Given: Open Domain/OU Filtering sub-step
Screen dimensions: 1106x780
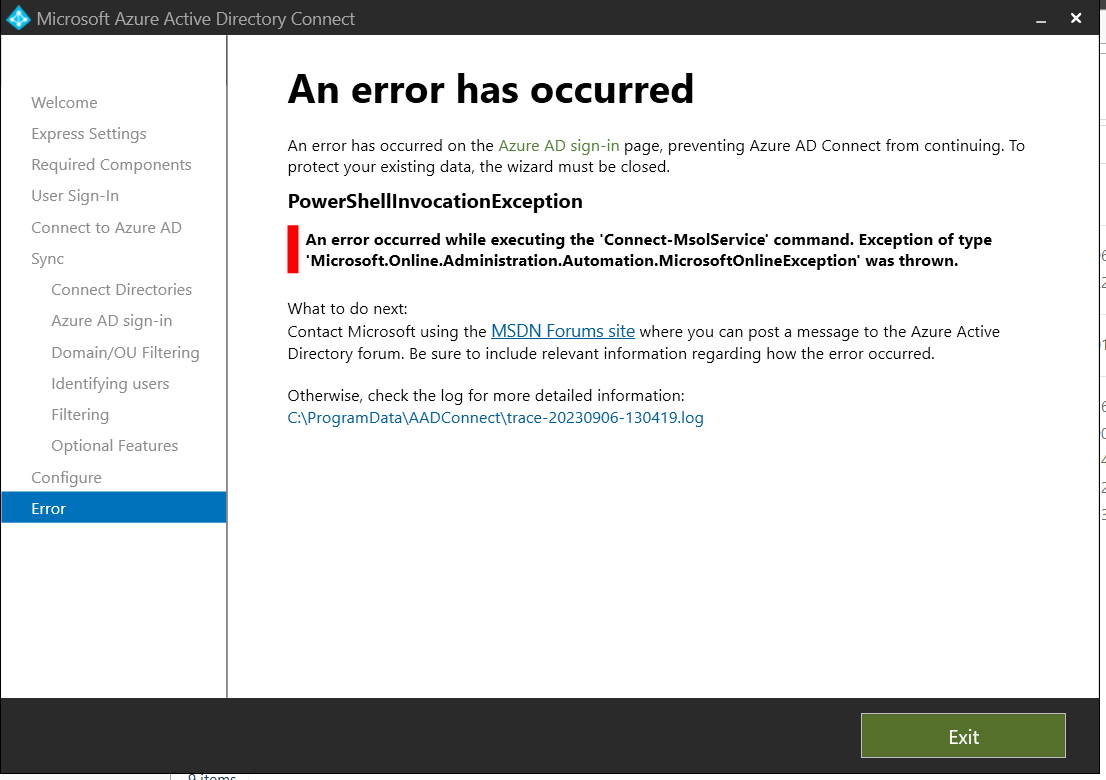Looking at the screenshot, I should pos(125,352).
